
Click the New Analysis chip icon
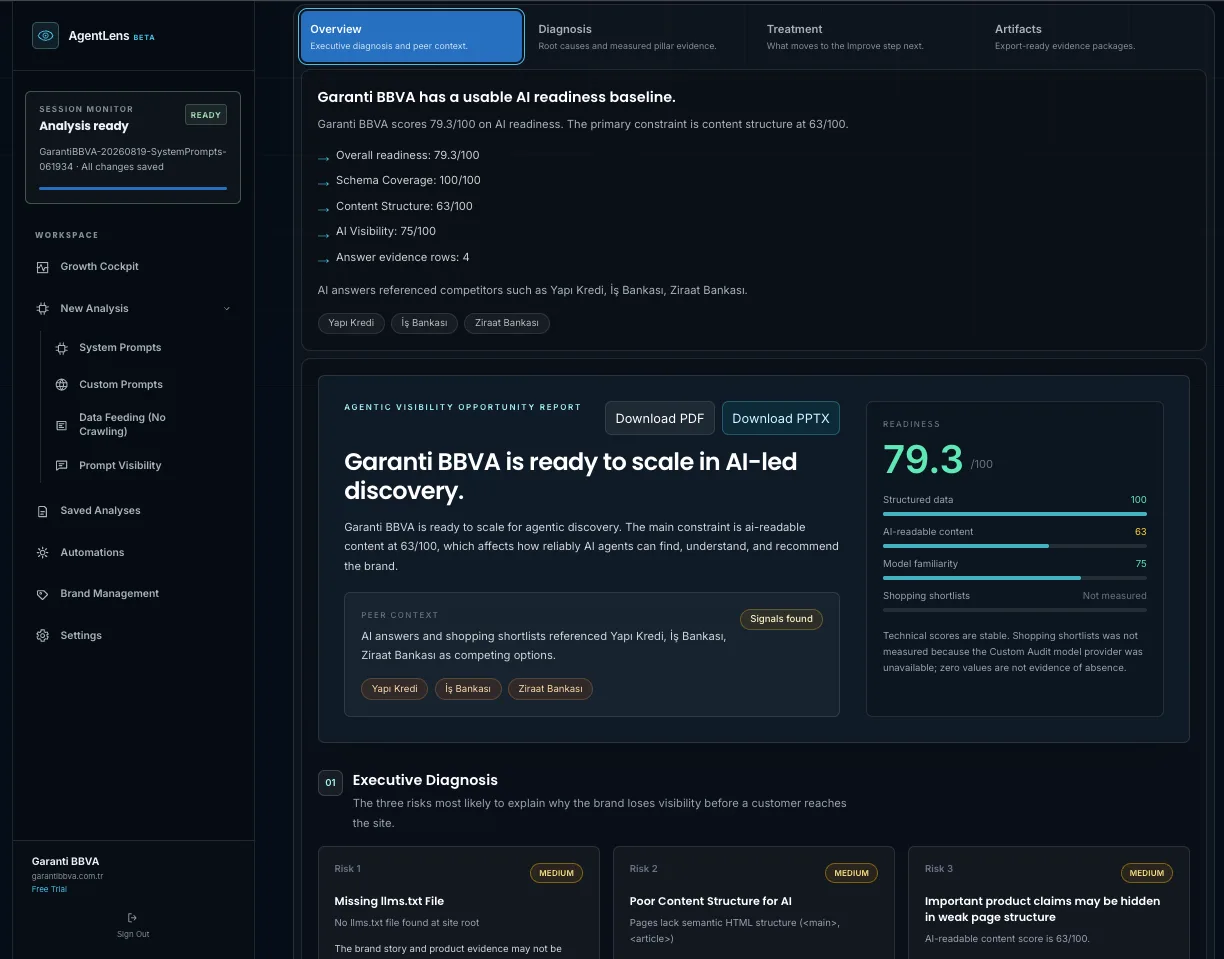pyautogui.click(x=42, y=309)
